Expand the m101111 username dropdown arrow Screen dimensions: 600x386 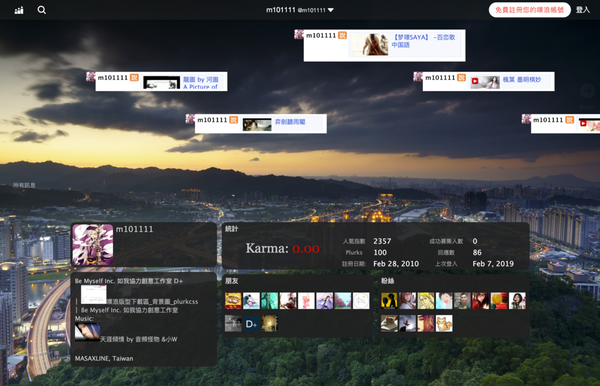click(331, 10)
